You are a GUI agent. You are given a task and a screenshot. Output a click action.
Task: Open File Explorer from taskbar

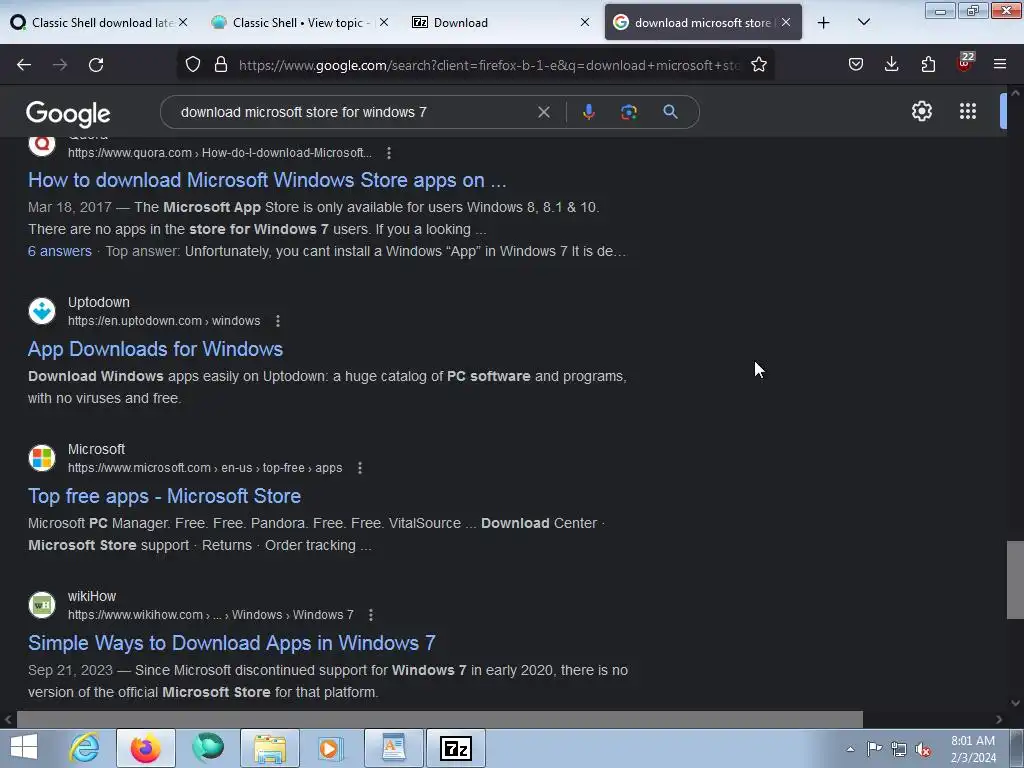[270, 748]
